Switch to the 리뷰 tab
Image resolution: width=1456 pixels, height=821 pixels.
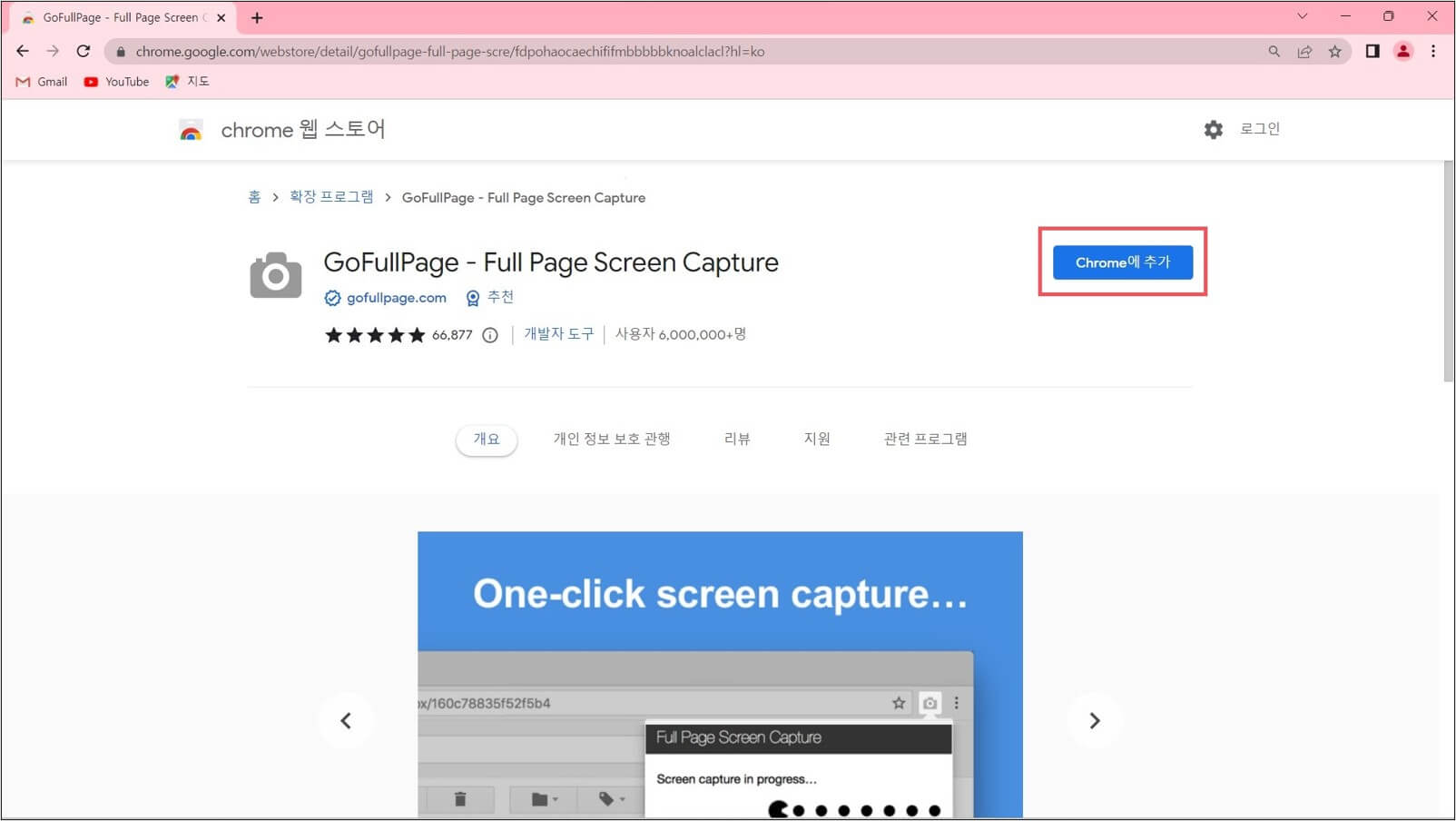[737, 440]
